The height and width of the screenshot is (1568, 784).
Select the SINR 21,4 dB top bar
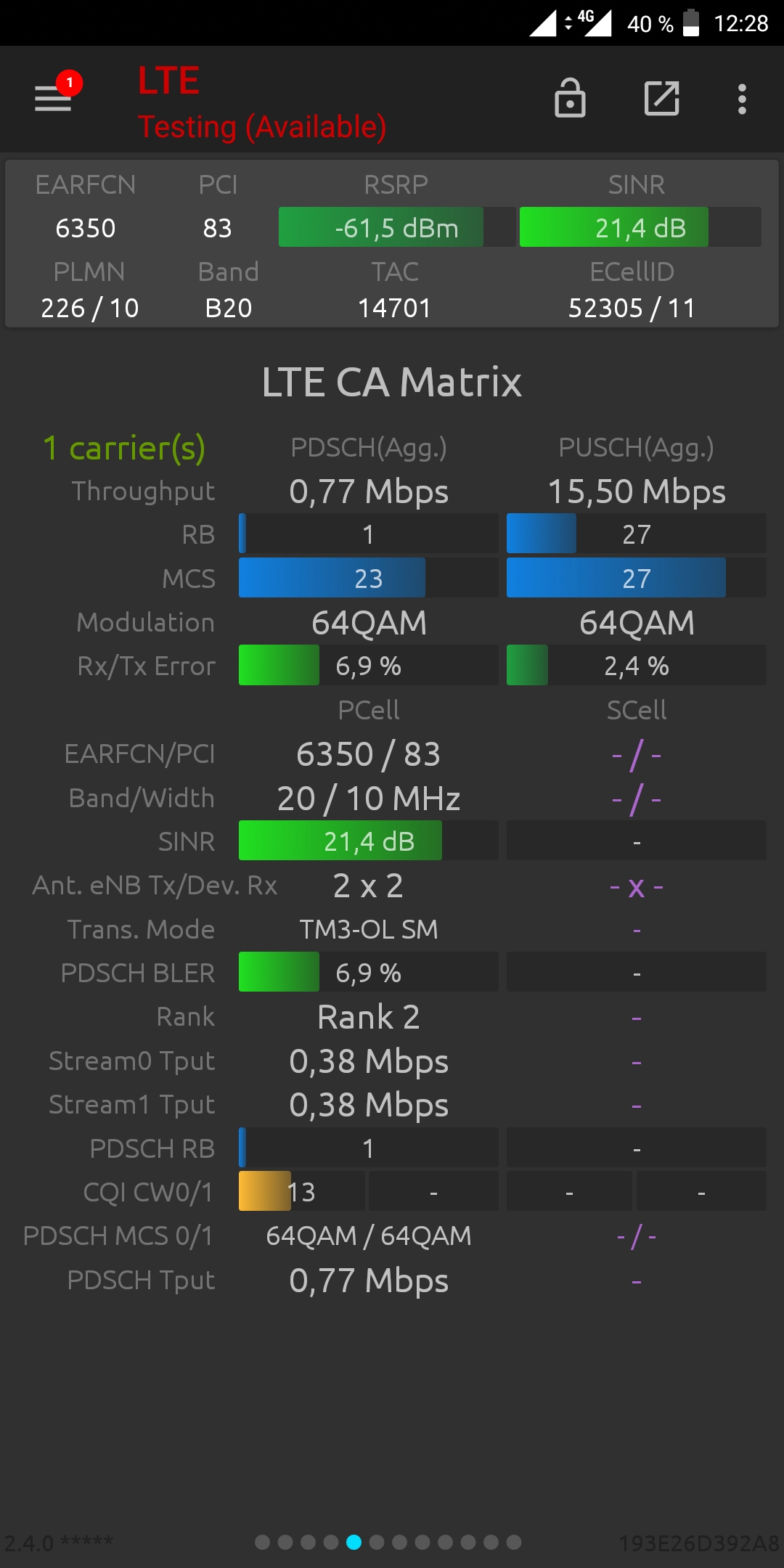[x=640, y=227]
